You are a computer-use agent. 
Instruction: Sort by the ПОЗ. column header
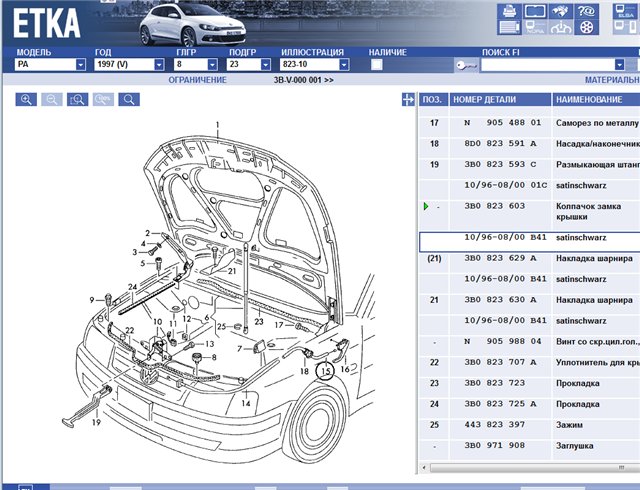tap(432, 100)
